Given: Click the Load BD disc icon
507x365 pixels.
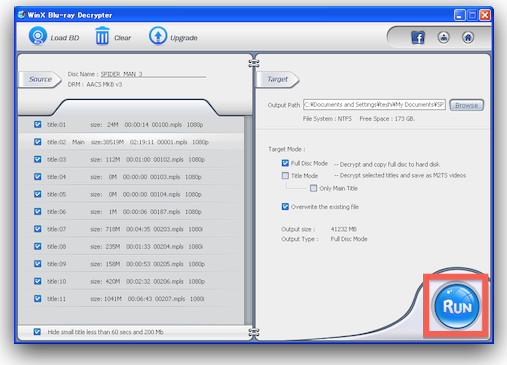Looking at the screenshot, I should (x=37, y=36).
